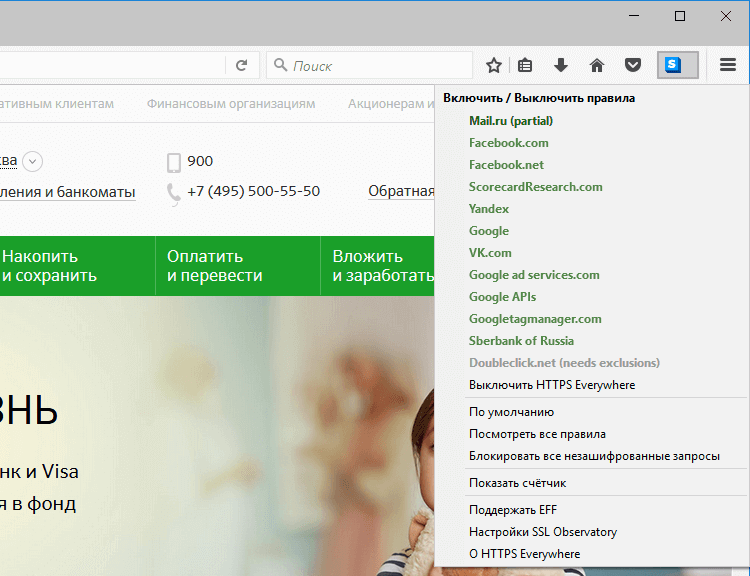The width and height of the screenshot is (750, 576).
Task: Minimize the browser window
Action: pyautogui.click(x=634, y=16)
